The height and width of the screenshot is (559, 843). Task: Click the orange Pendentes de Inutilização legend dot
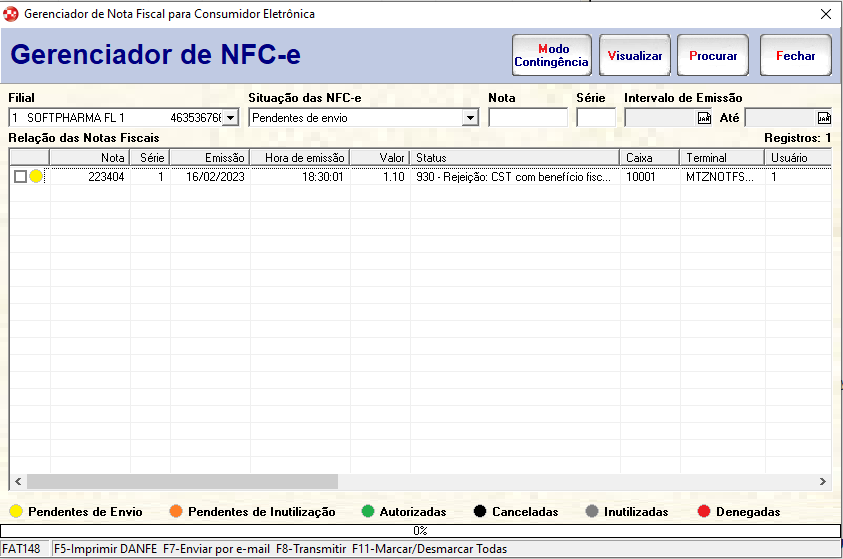176,511
